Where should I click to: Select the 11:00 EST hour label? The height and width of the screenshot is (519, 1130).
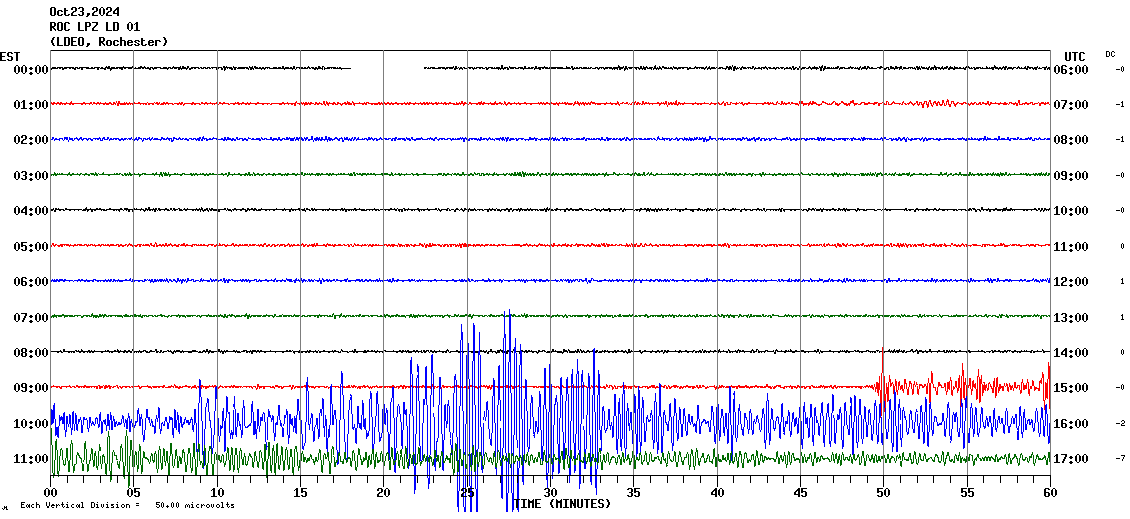[x=30, y=459]
